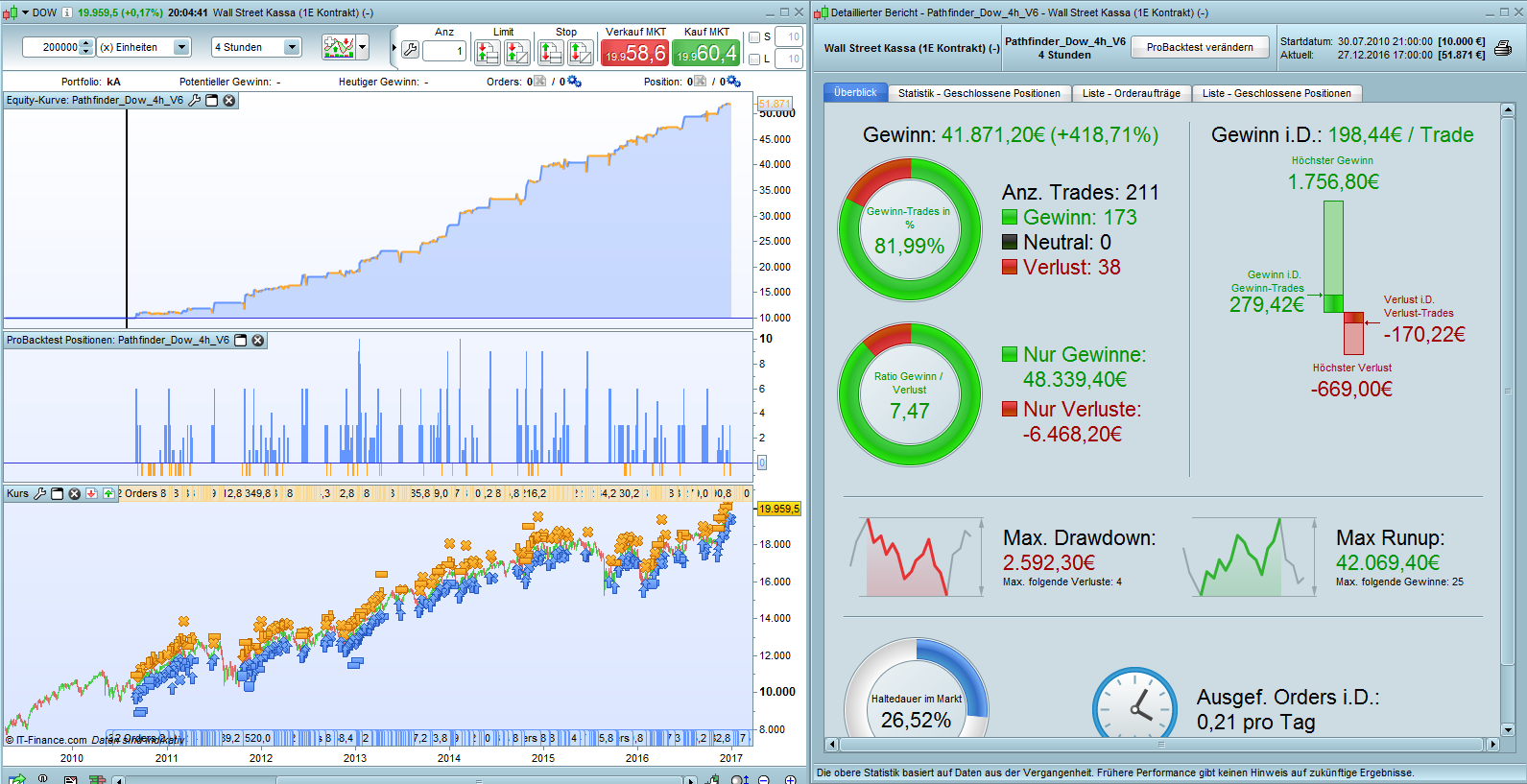Open Liste - Orderaufträge tab

[1131, 93]
